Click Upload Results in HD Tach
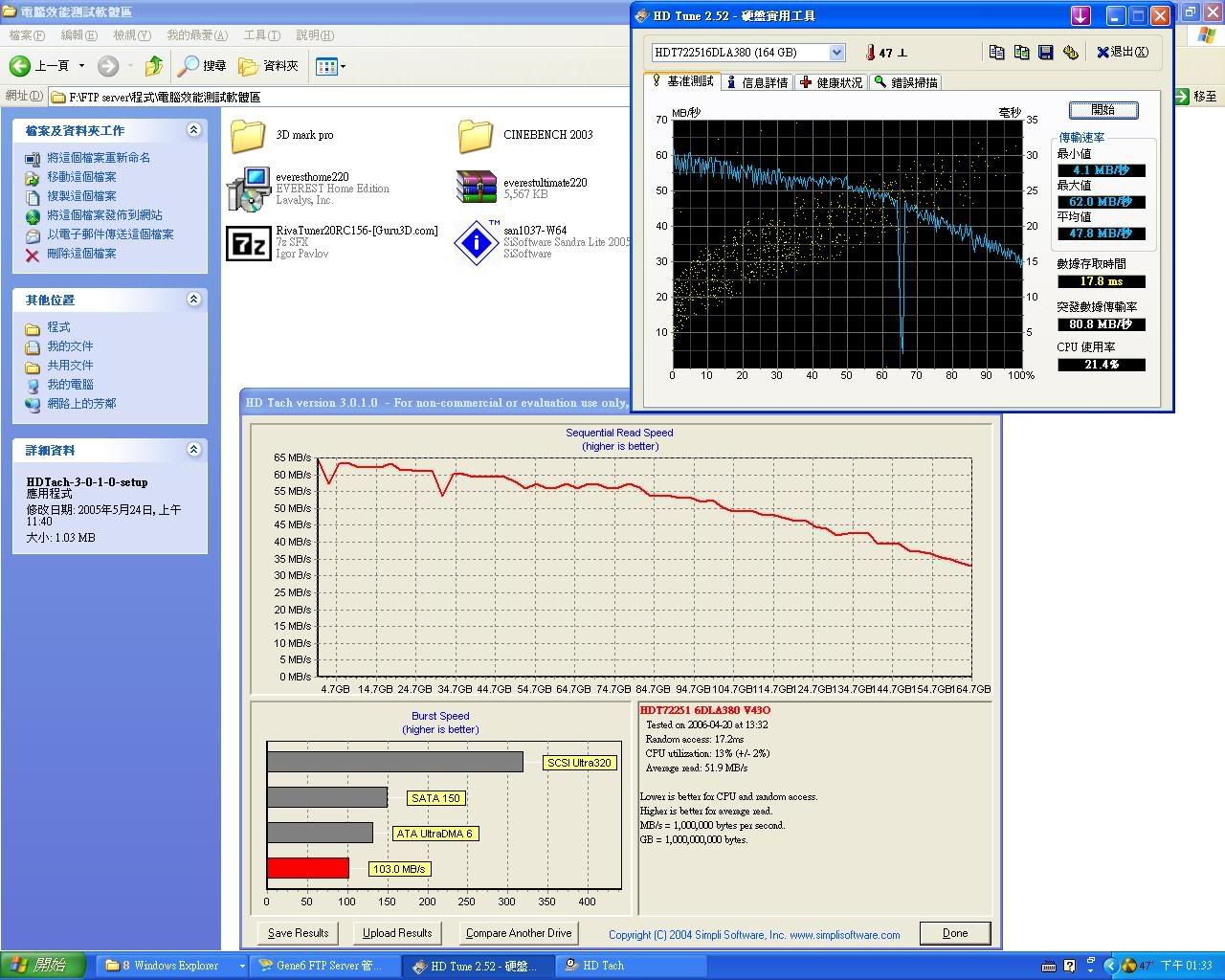Image resolution: width=1225 pixels, height=980 pixels. click(x=397, y=933)
